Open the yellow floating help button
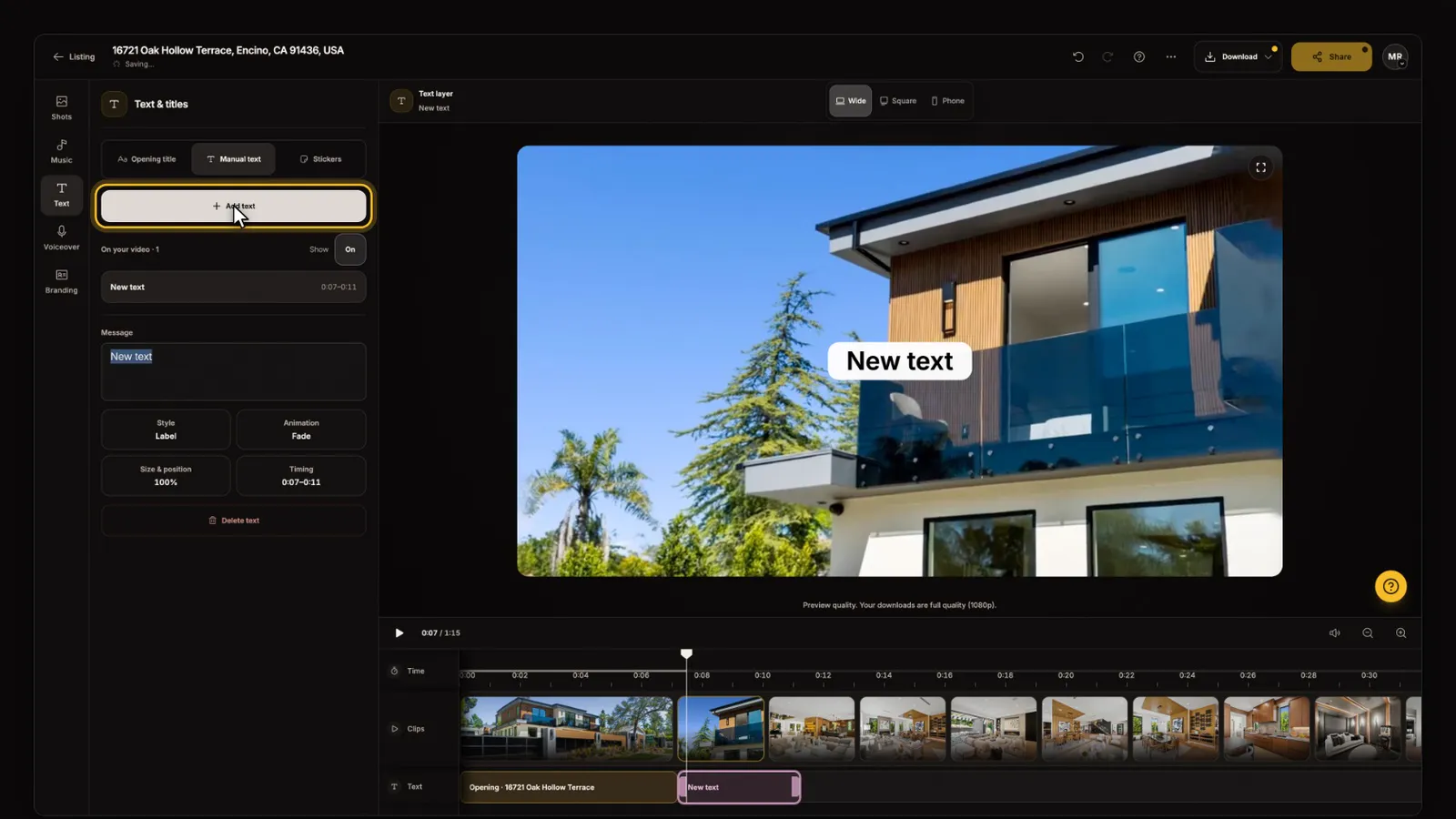The width and height of the screenshot is (1456, 819). click(1390, 586)
